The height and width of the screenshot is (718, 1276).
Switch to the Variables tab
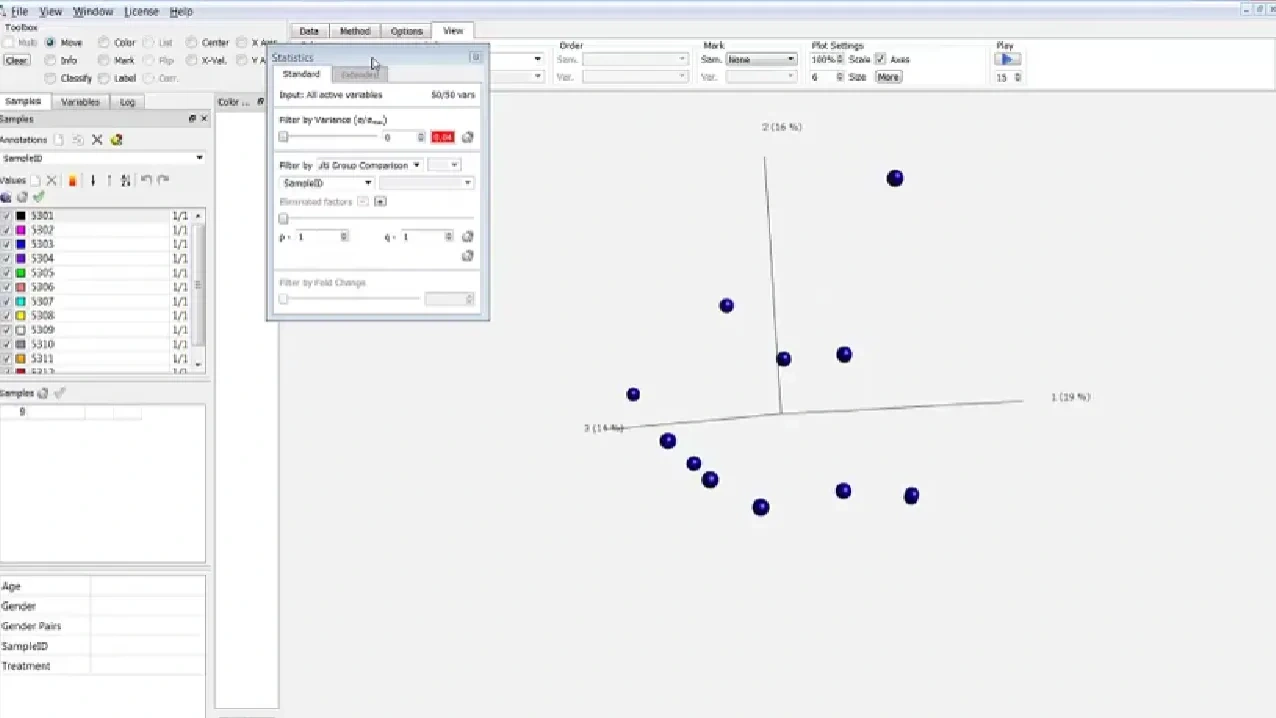pyautogui.click(x=80, y=102)
